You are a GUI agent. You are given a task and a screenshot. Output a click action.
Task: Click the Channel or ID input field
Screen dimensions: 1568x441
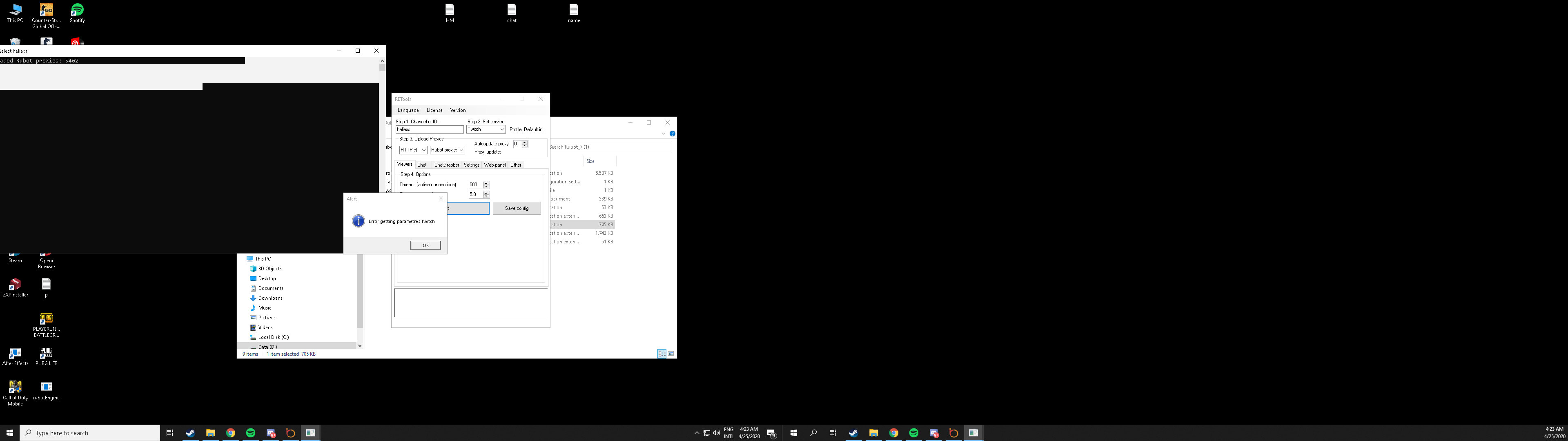tap(429, 130)
